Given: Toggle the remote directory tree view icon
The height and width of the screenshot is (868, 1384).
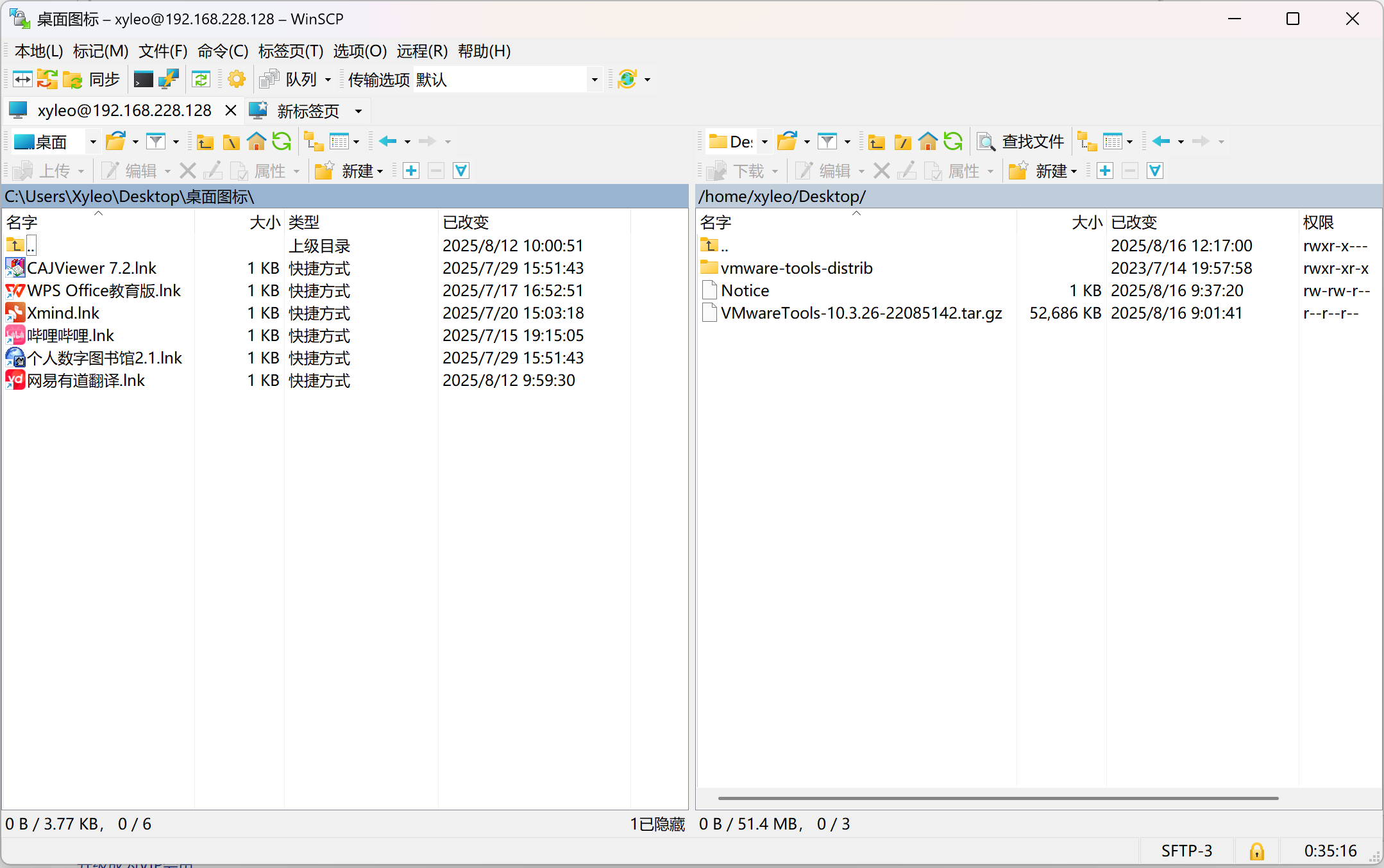Looking at the screenshot, I should [x=1086, y=142].
